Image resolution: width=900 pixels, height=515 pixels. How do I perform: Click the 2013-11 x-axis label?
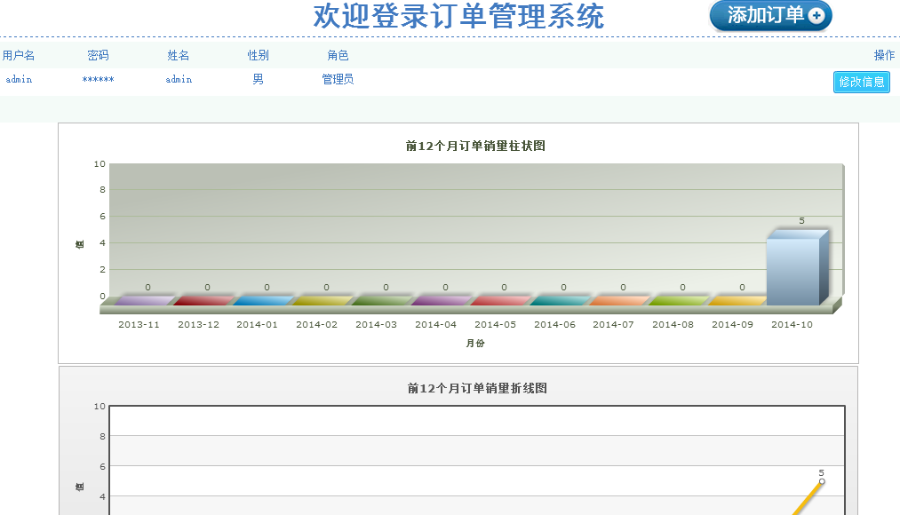pos(138,324)
